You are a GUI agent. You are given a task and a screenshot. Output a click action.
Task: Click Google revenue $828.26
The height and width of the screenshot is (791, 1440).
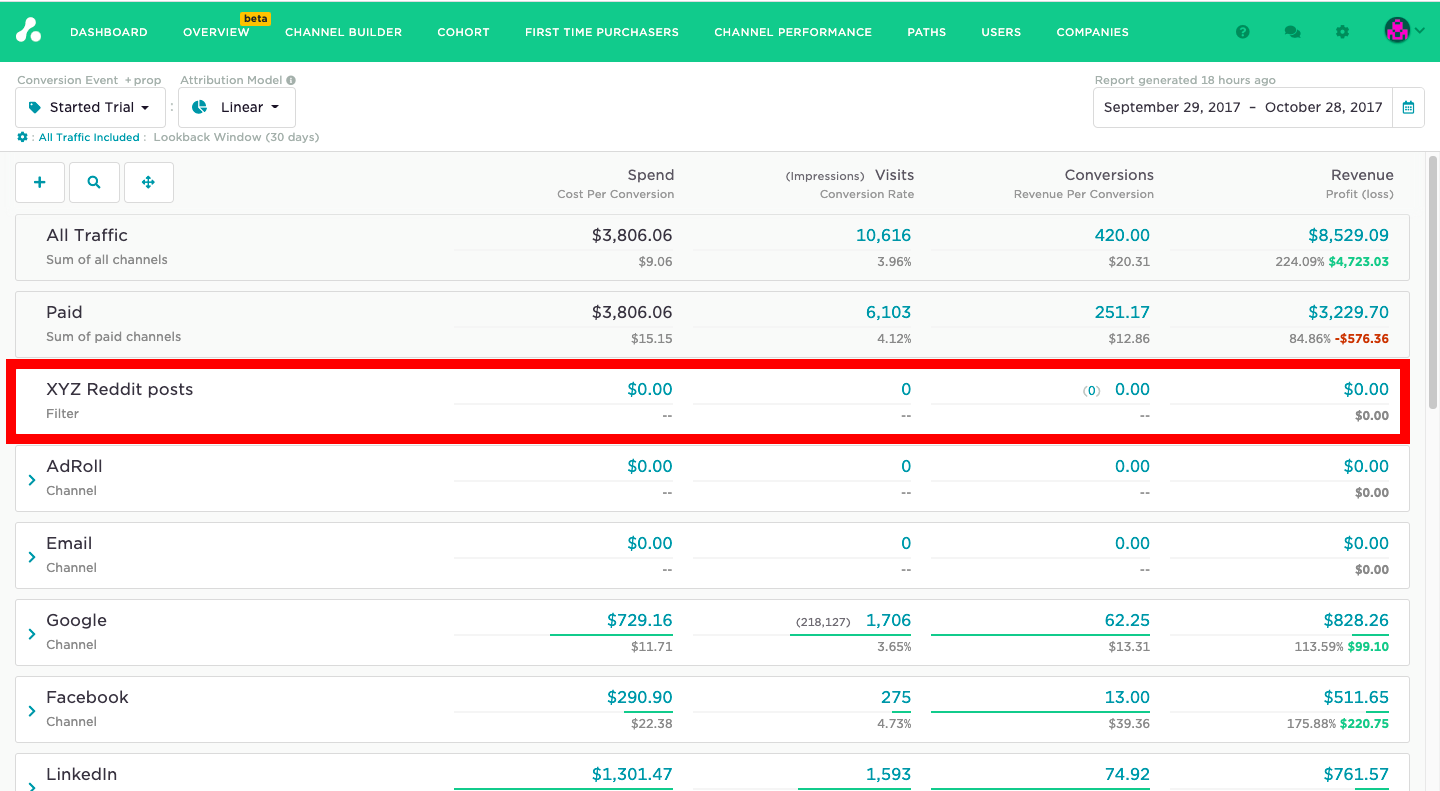tap(1356, 620)
